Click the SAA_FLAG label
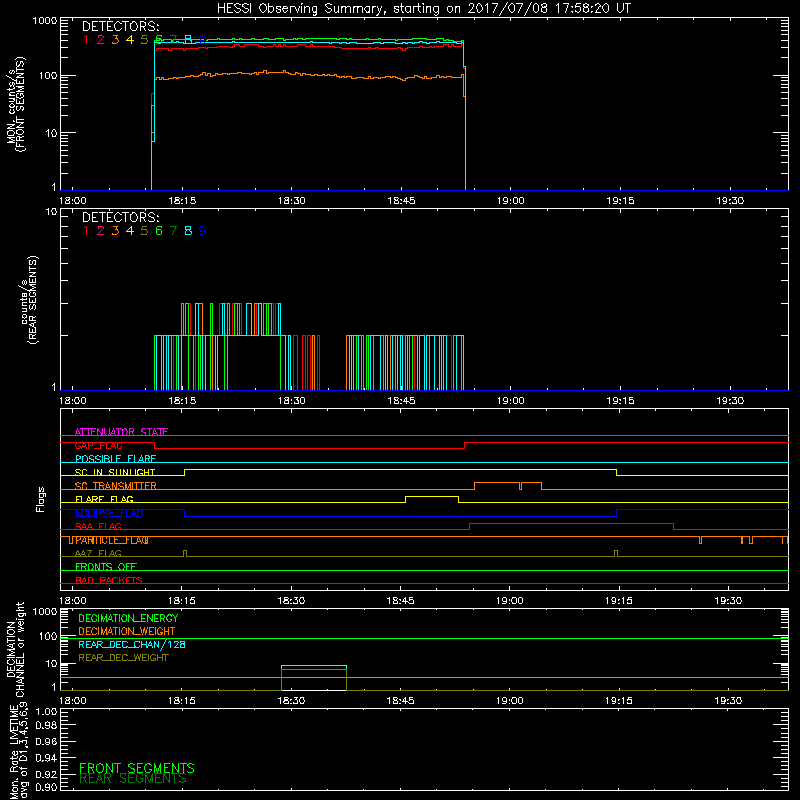The height and width of the screenshot is (800, 800). (x=98, y=526)
